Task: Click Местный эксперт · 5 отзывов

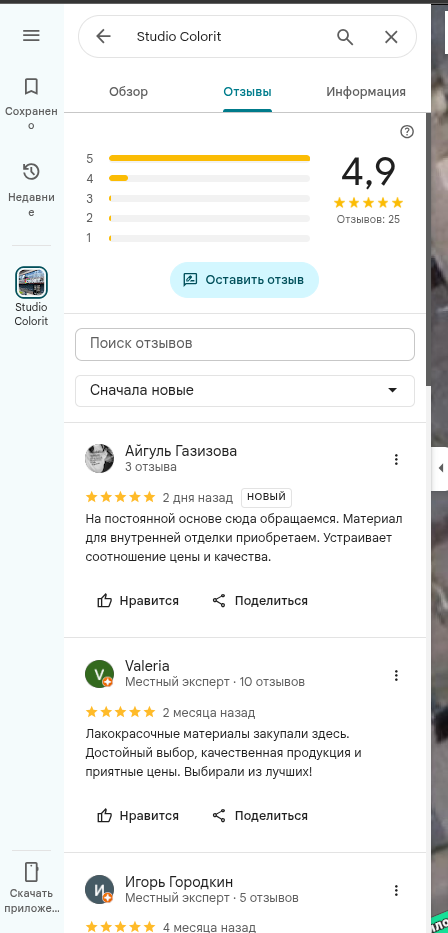Action: click(x=212, y=897)
